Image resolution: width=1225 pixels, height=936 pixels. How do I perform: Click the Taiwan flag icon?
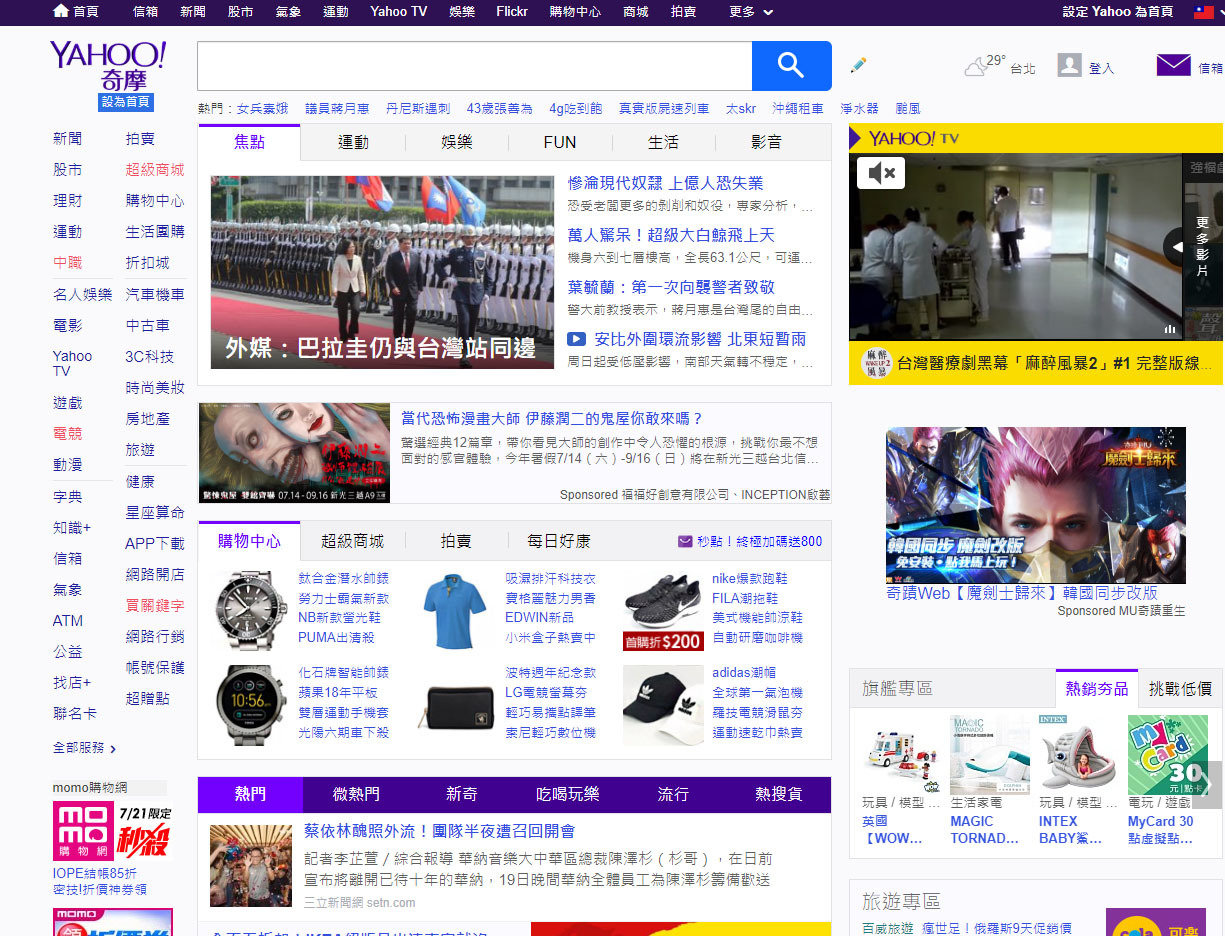[x=1204, y=12]
